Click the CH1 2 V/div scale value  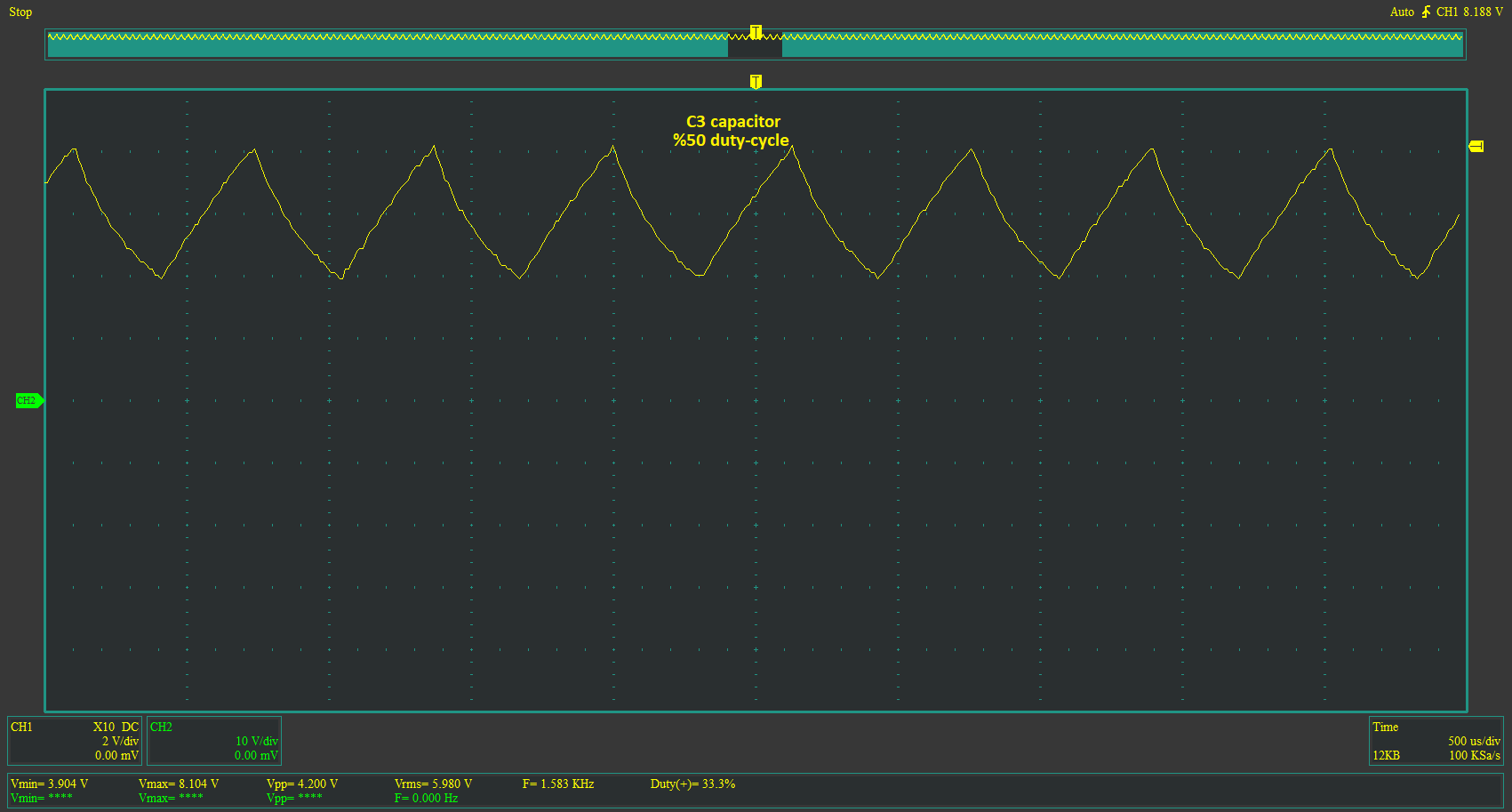pyautogui.click(x=120, y=741)
